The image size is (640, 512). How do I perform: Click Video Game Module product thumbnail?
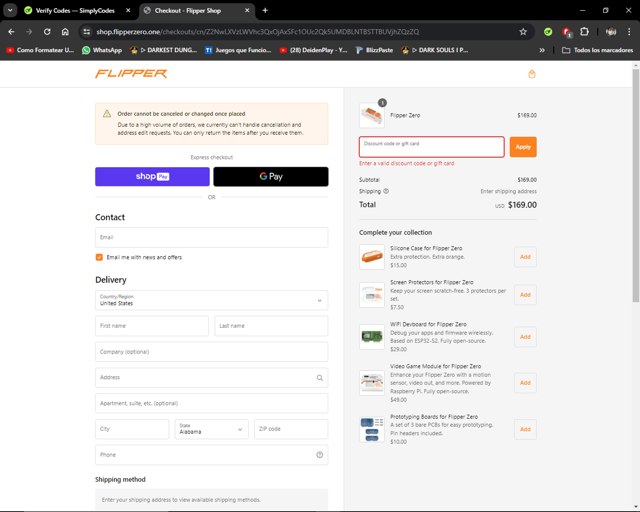pos(372,383)
